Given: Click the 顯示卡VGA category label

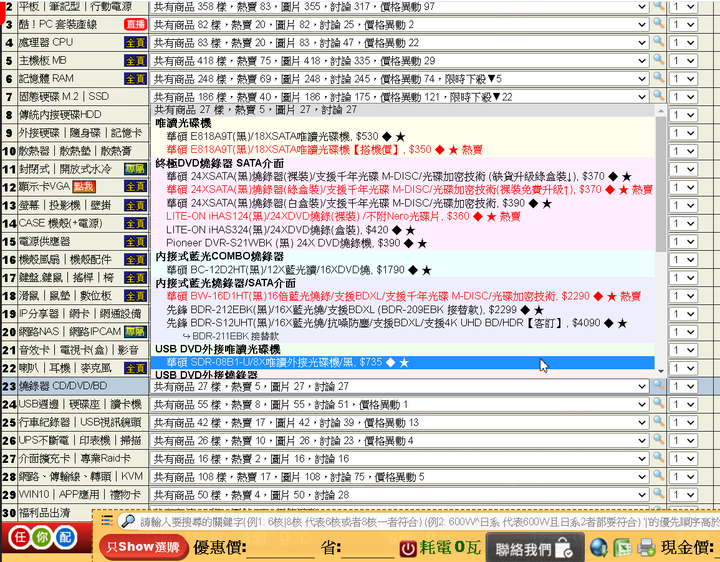Looking at the screenshot, I should pos(44,187).
